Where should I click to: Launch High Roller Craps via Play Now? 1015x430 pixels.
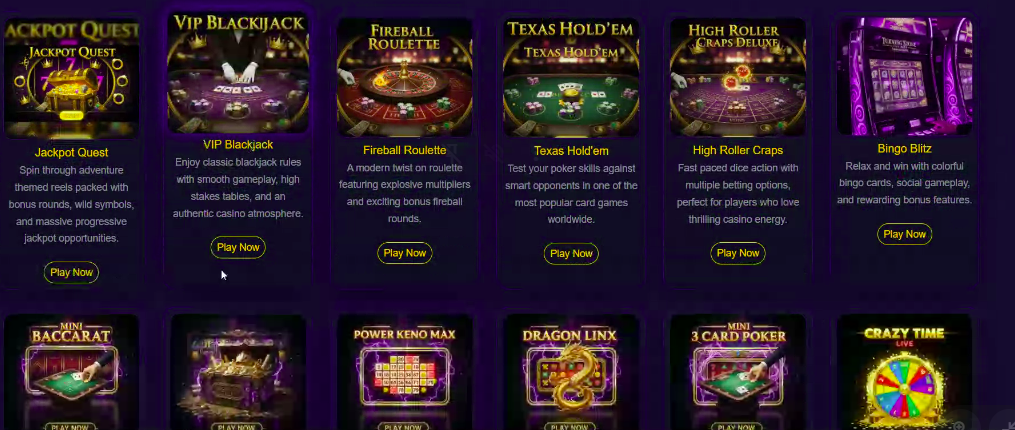(x=738, y=253)
